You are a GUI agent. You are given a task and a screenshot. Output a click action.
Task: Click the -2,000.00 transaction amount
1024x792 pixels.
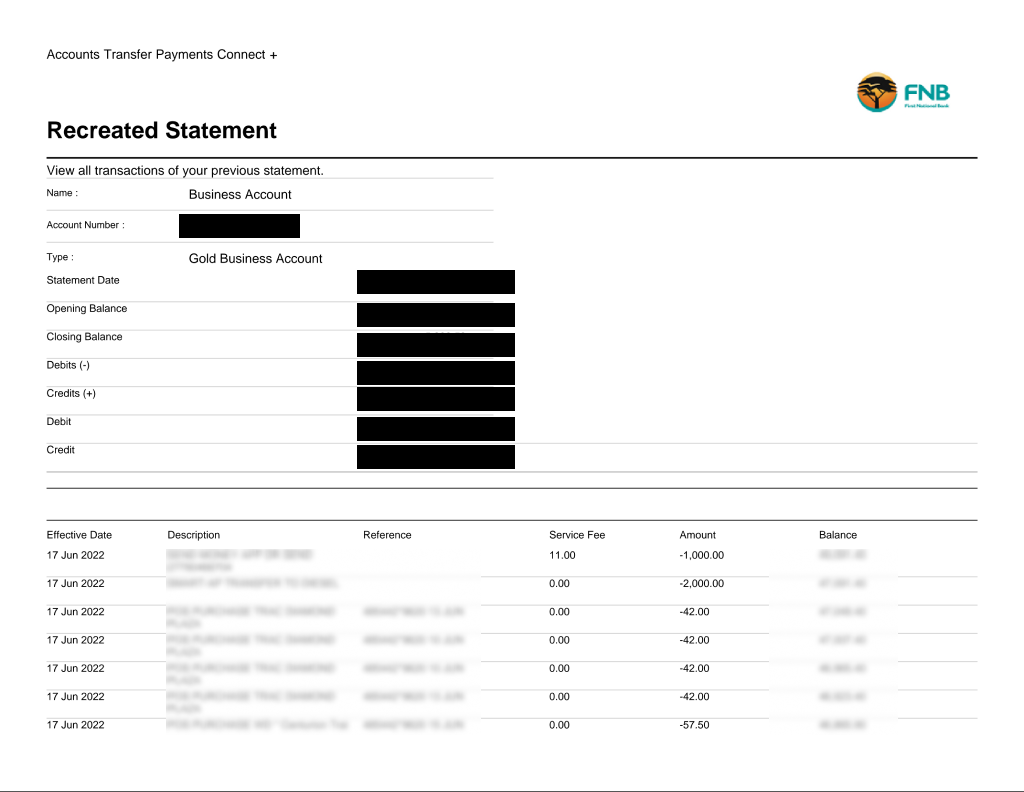point(701,584)
